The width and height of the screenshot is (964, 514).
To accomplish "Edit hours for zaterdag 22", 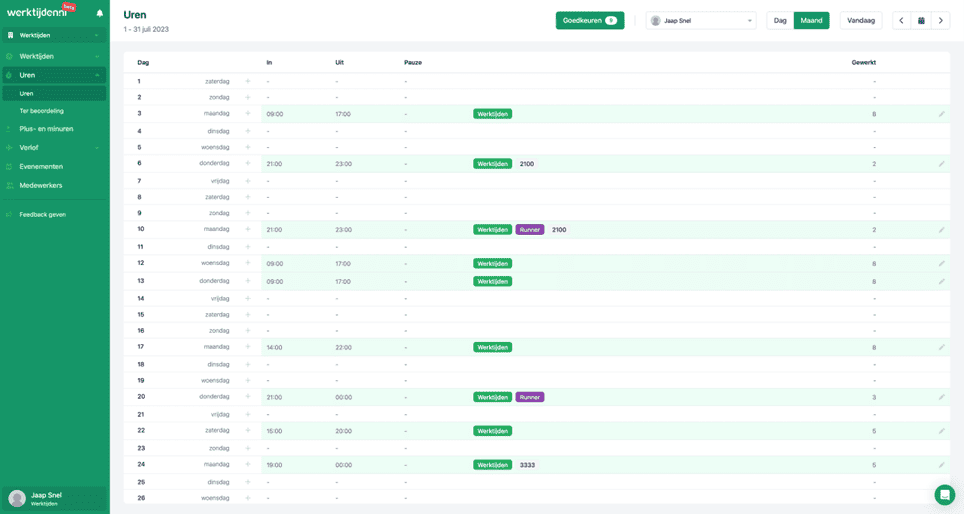I will (941, 431).
